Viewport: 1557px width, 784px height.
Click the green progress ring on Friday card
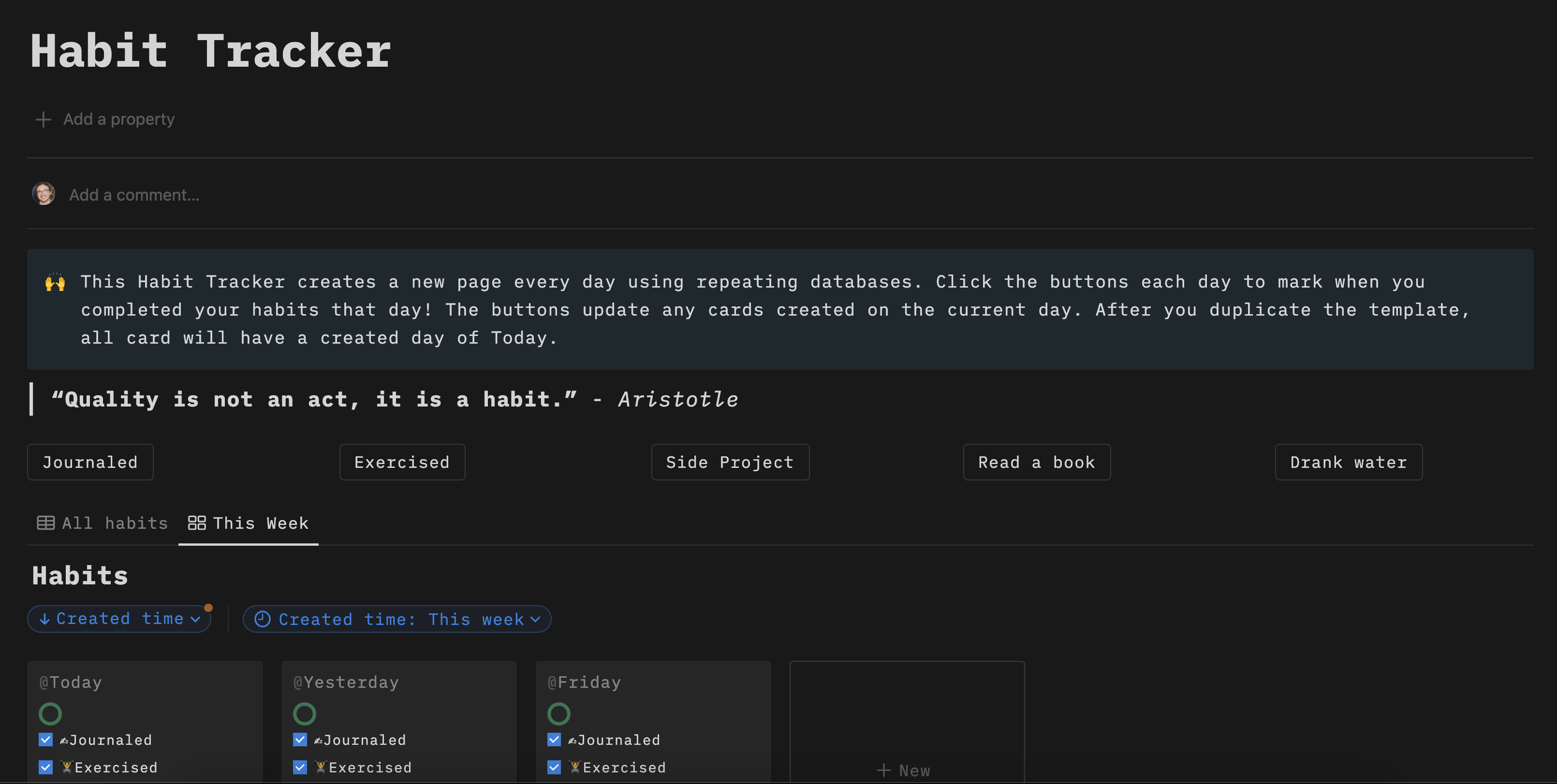pyautogui.click(x=558, y=714)
